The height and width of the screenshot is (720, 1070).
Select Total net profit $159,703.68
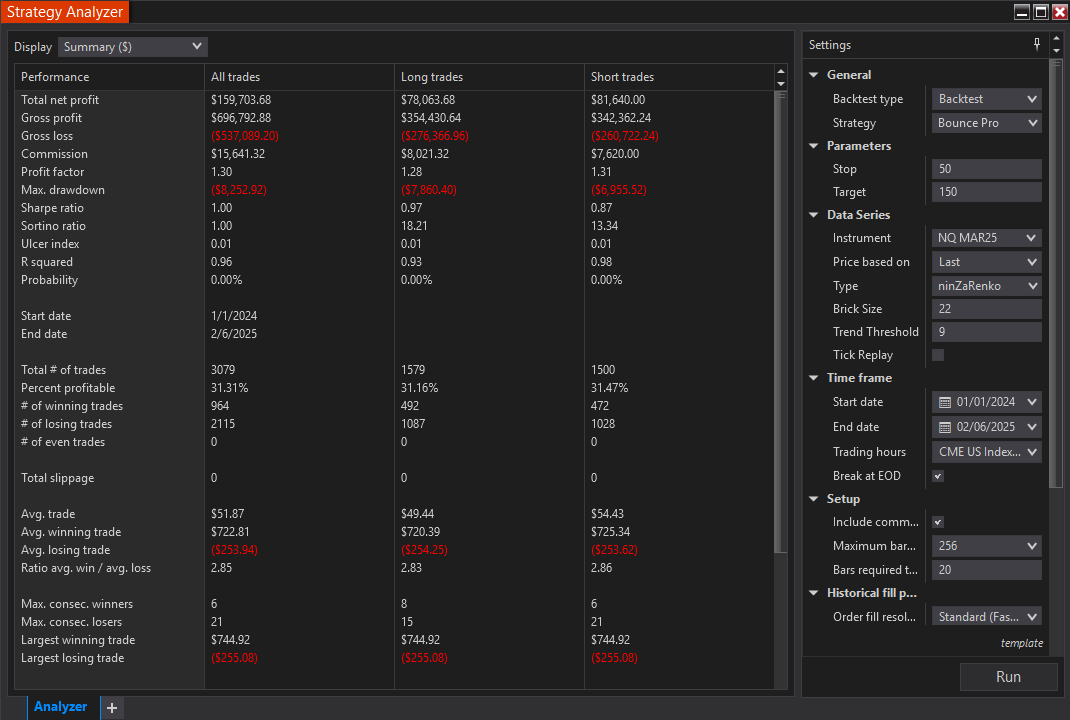241,100
